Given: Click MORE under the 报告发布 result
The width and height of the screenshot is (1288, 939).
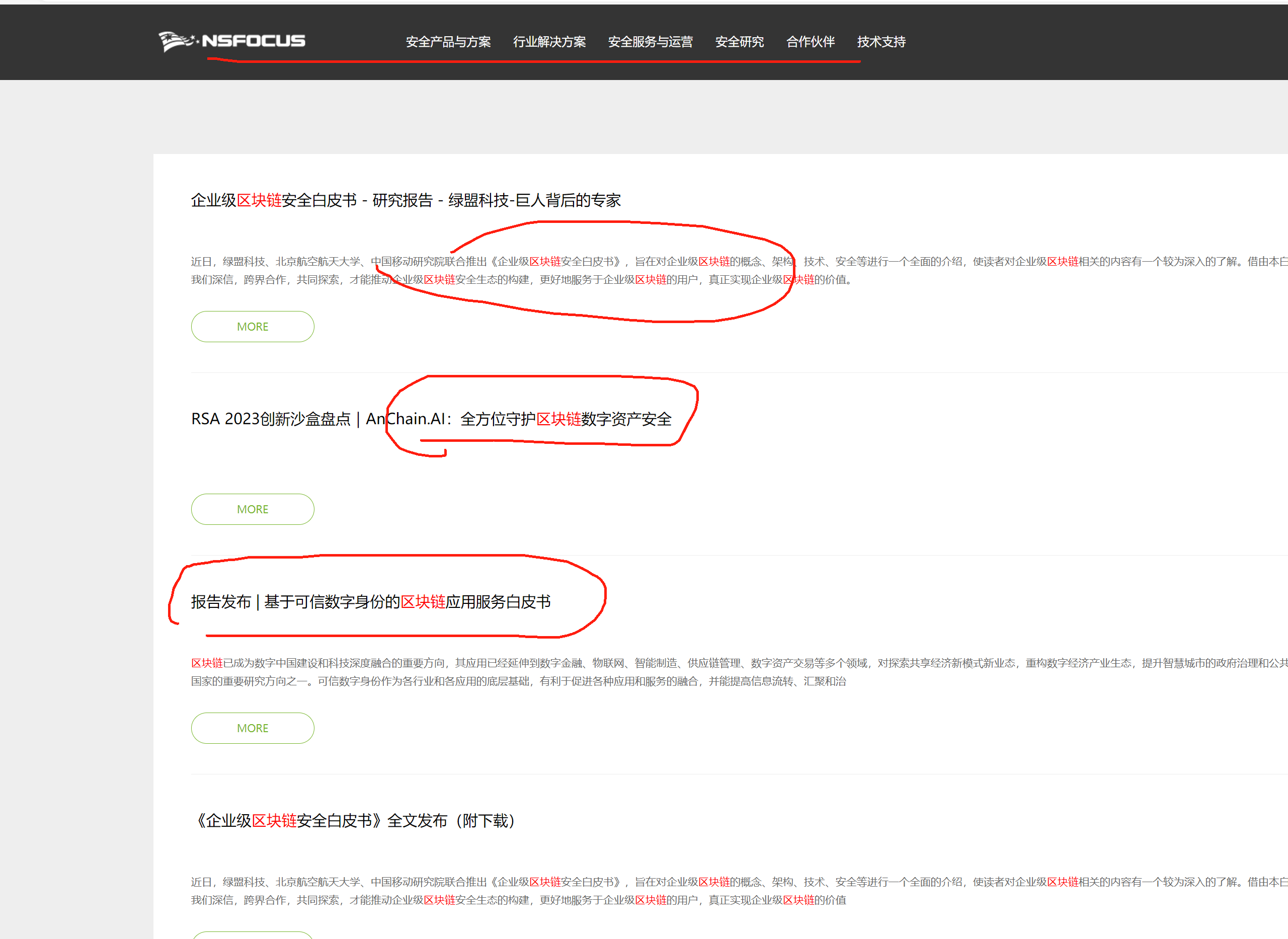Looking at the screenshot, I should (x=253, y=728).
